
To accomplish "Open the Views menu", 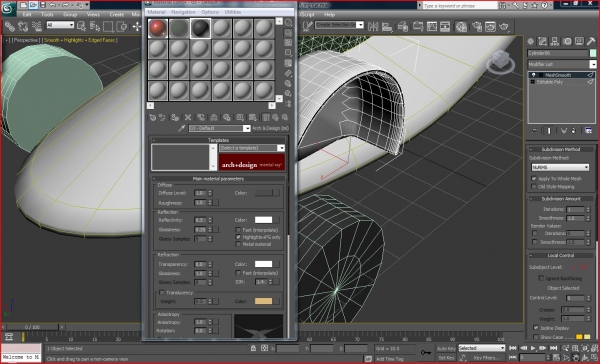I will [x=93, y=15].
